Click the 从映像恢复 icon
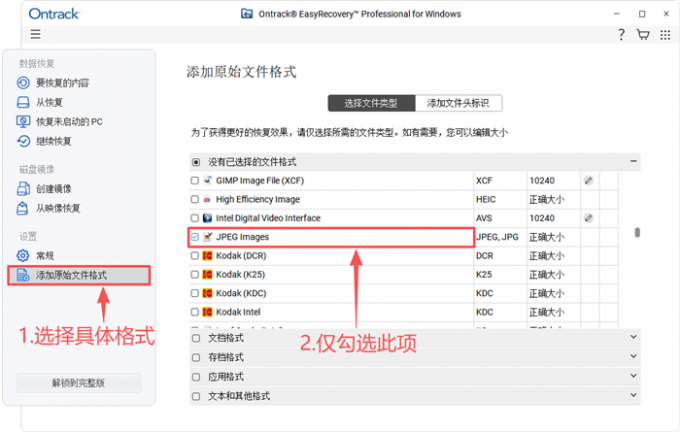 (22, 208)
